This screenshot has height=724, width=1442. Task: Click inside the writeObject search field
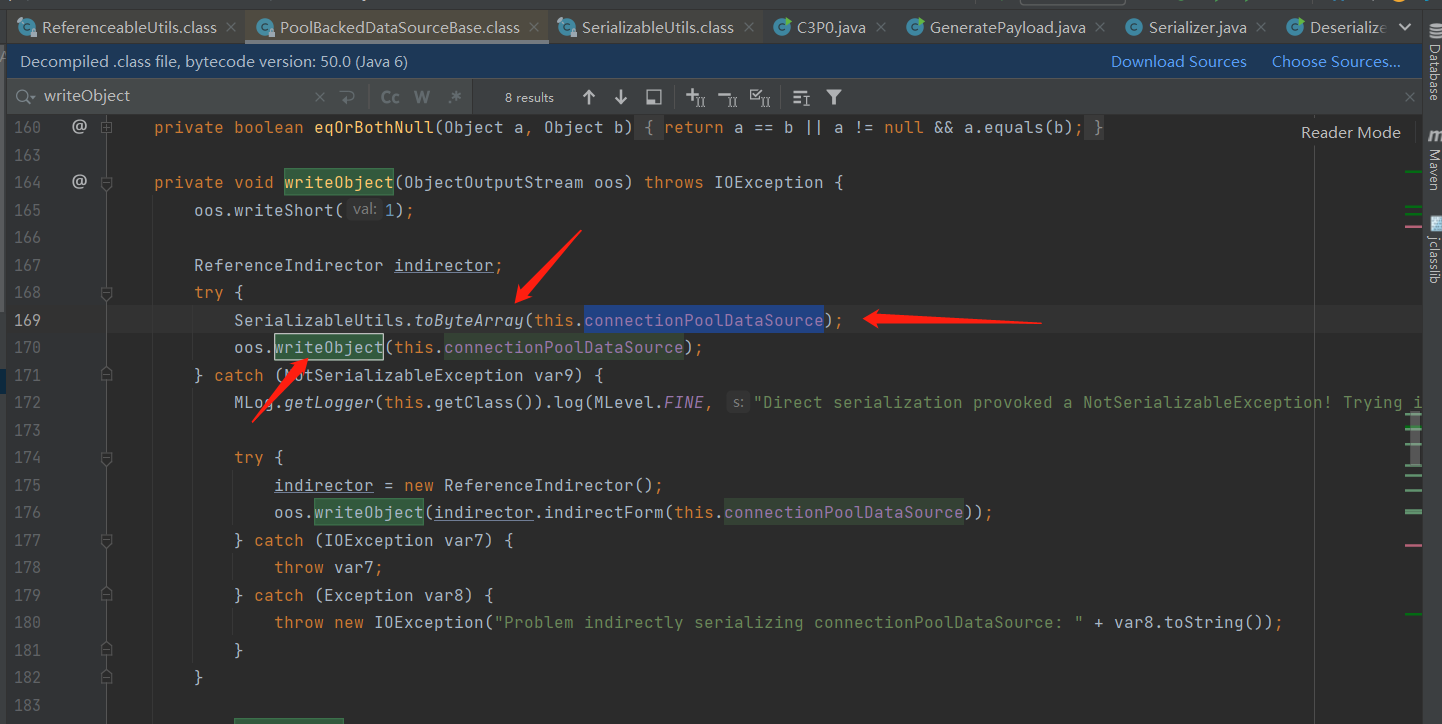point(170,97)
